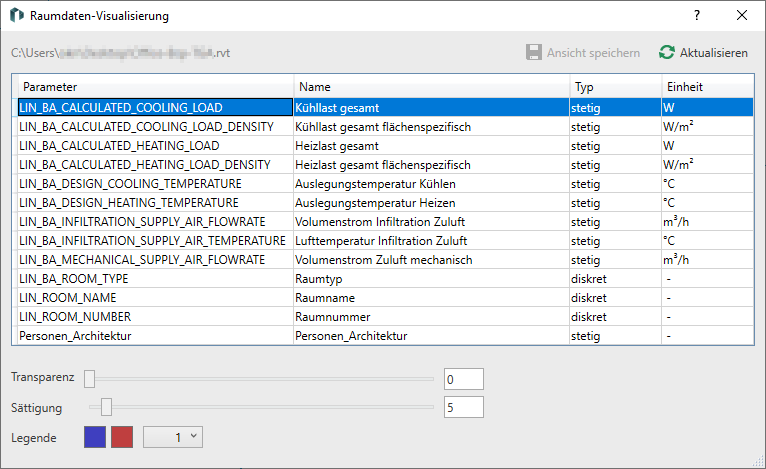Open the help question mark button
766x469 pixels.
coord(697,15)
